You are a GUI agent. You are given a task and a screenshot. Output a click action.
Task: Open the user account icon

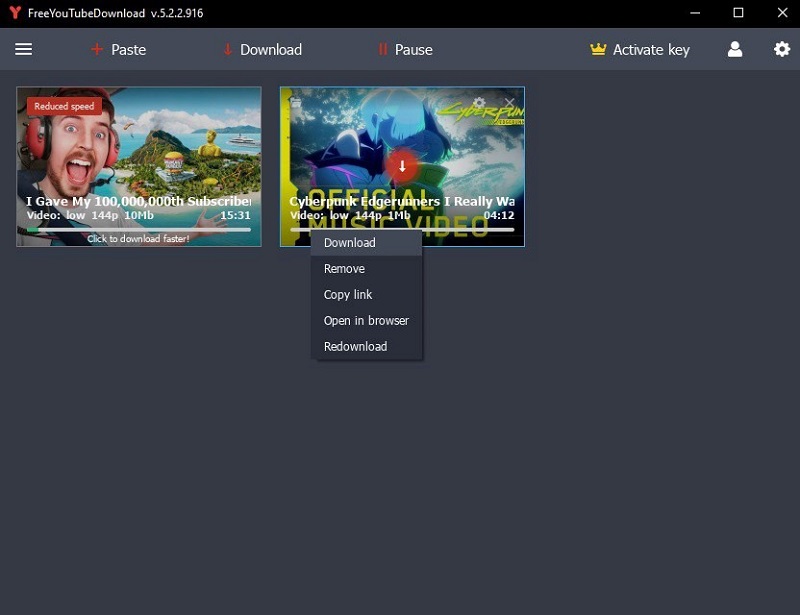735,50
